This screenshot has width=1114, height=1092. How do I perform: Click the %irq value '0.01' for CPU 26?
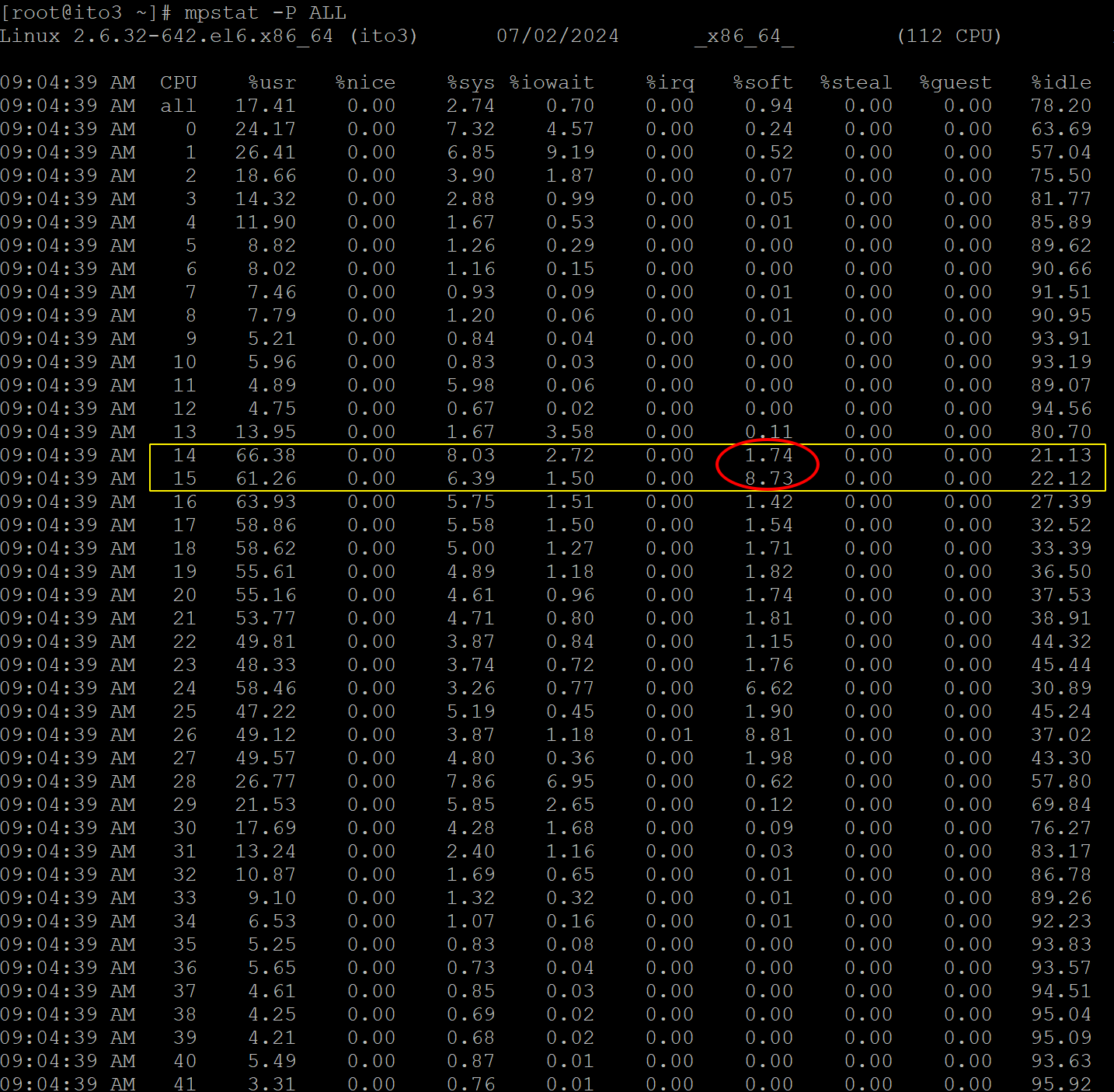(670, 735)
